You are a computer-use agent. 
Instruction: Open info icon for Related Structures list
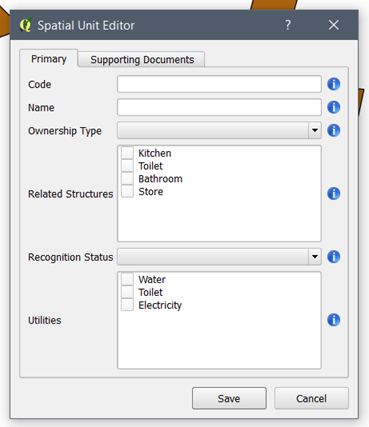pyautogui.click(x=334, y=193)
